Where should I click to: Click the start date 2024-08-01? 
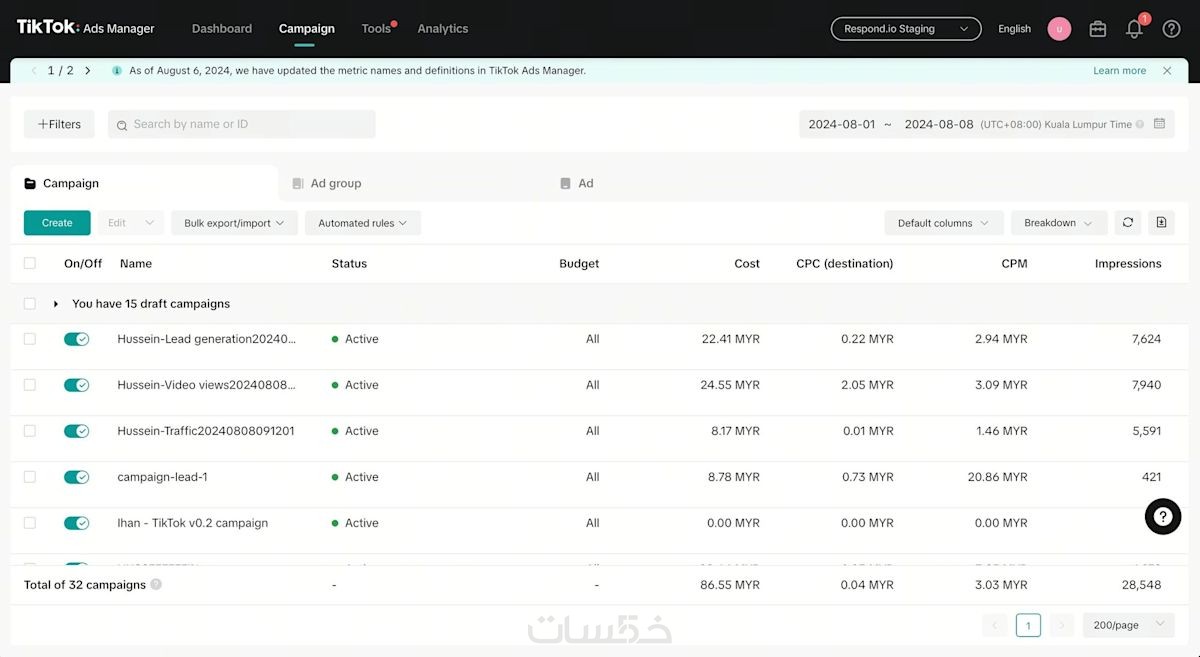[842, 124]
